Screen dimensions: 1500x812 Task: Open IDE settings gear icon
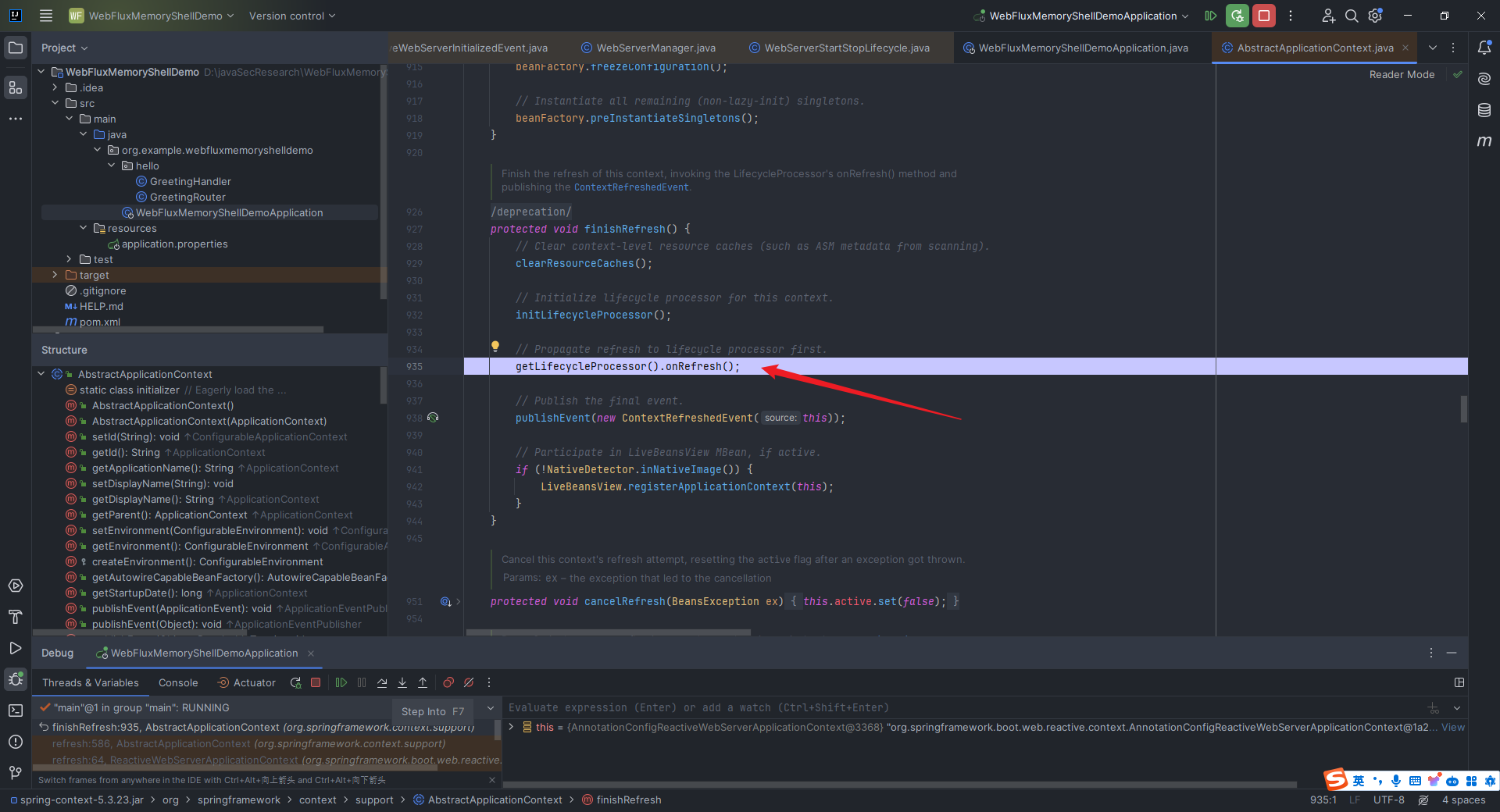[x=1376, y=16]
